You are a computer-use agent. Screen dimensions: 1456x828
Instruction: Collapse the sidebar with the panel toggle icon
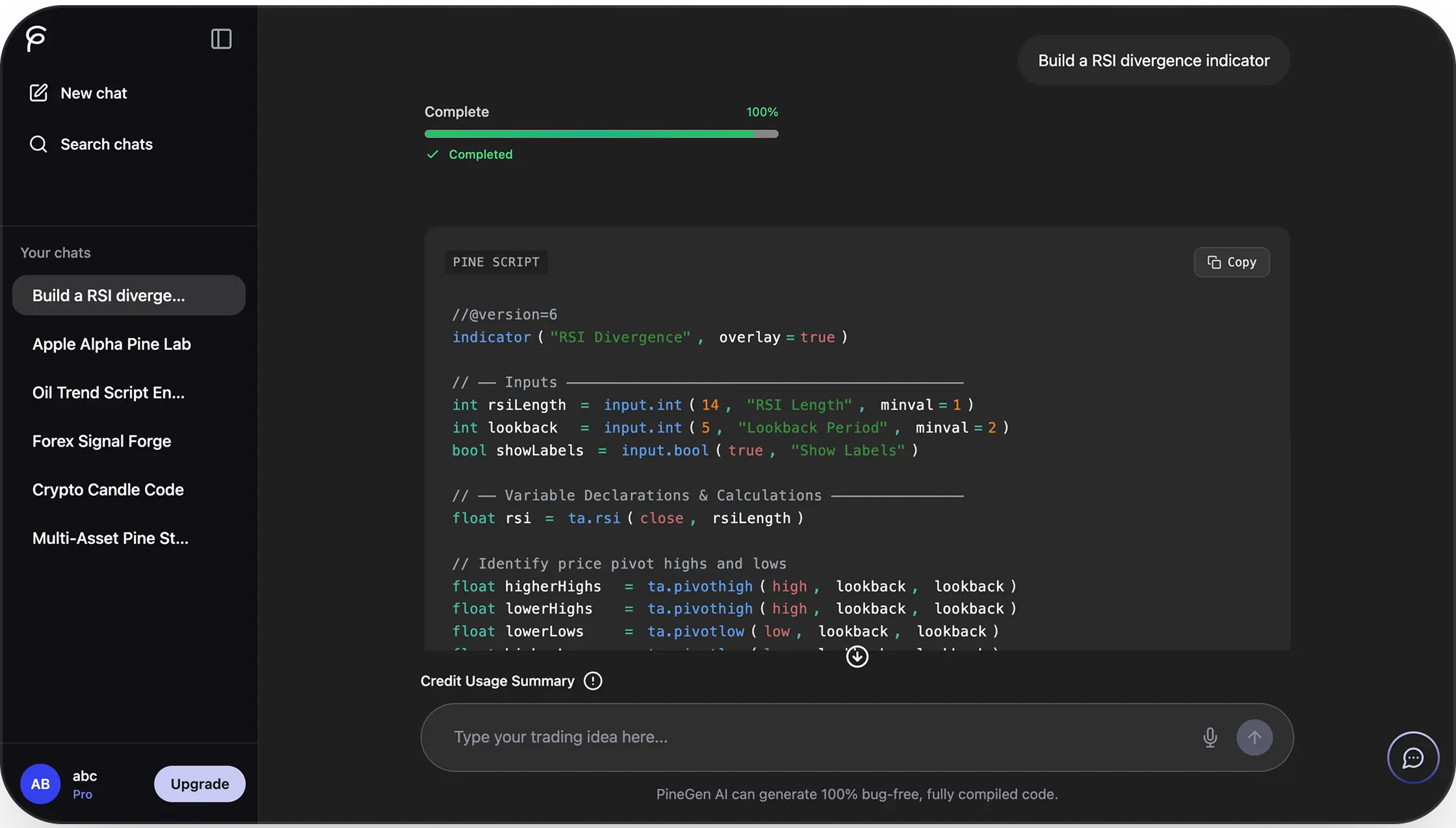tap(221, 39)
